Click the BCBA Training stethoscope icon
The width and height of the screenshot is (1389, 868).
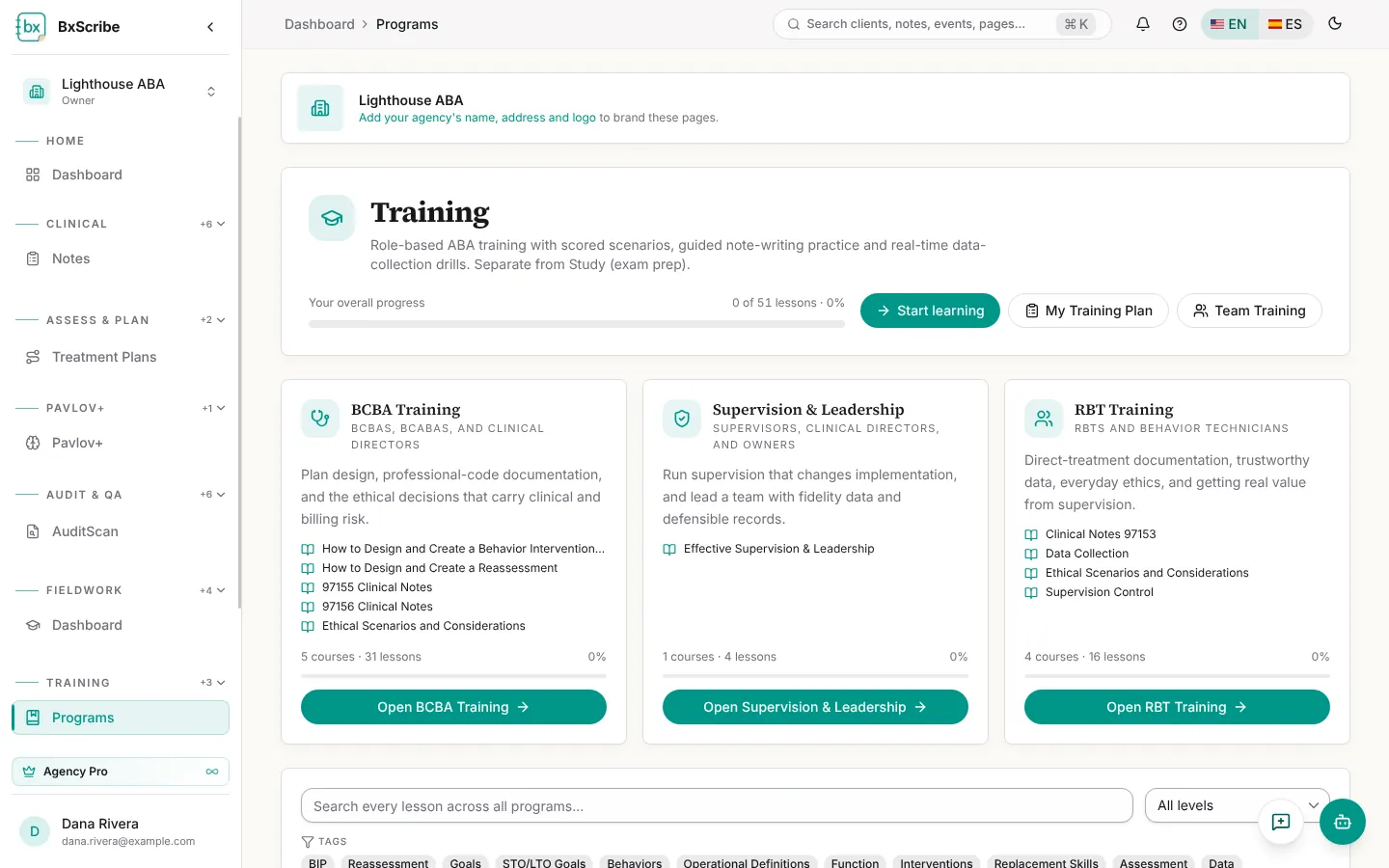pos(320,419)
